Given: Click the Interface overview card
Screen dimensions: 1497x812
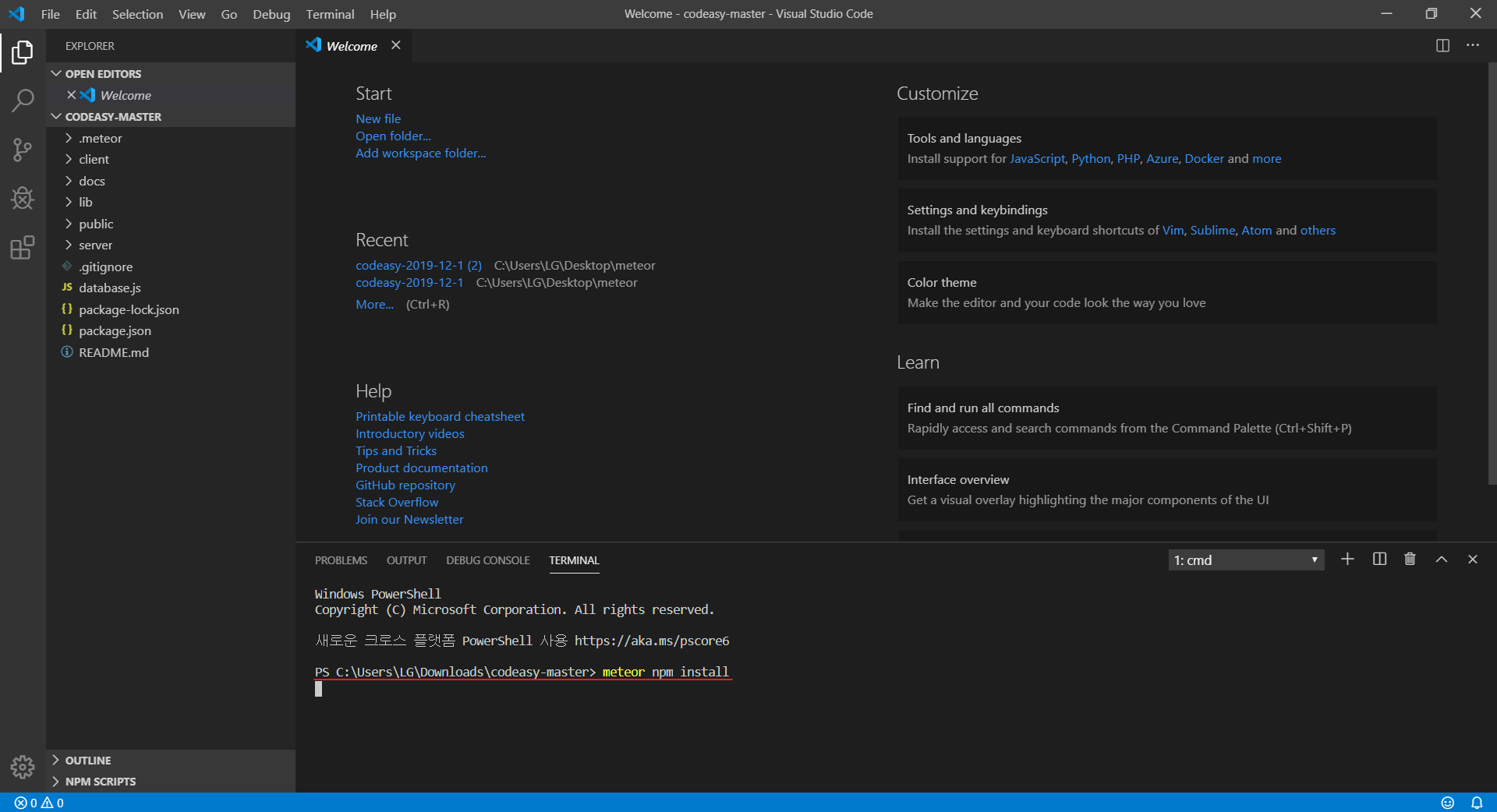Looking at the screenshot, I should [x=1167, y=489].
